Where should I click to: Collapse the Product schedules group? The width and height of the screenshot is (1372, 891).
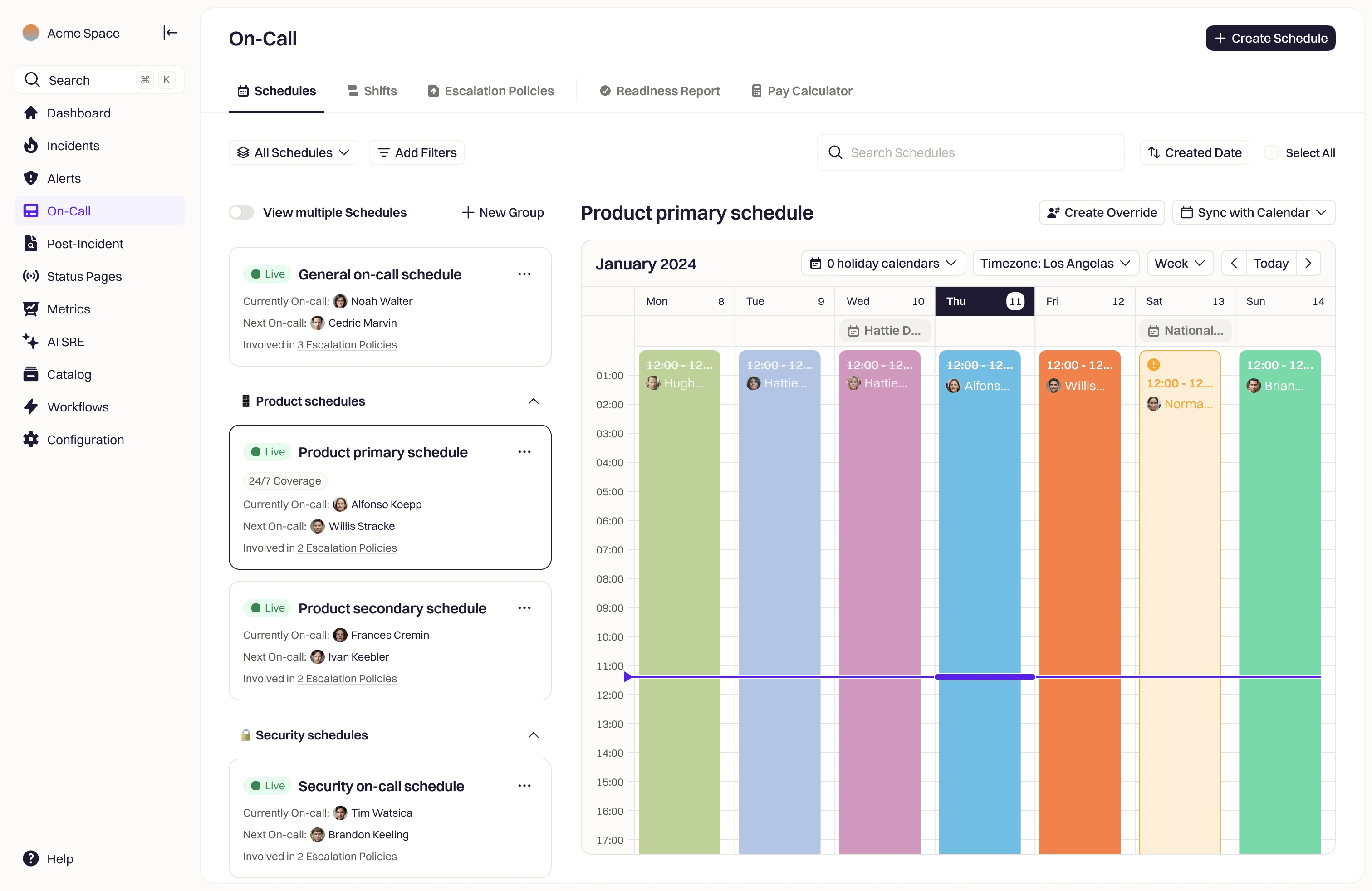click(533, 401)
